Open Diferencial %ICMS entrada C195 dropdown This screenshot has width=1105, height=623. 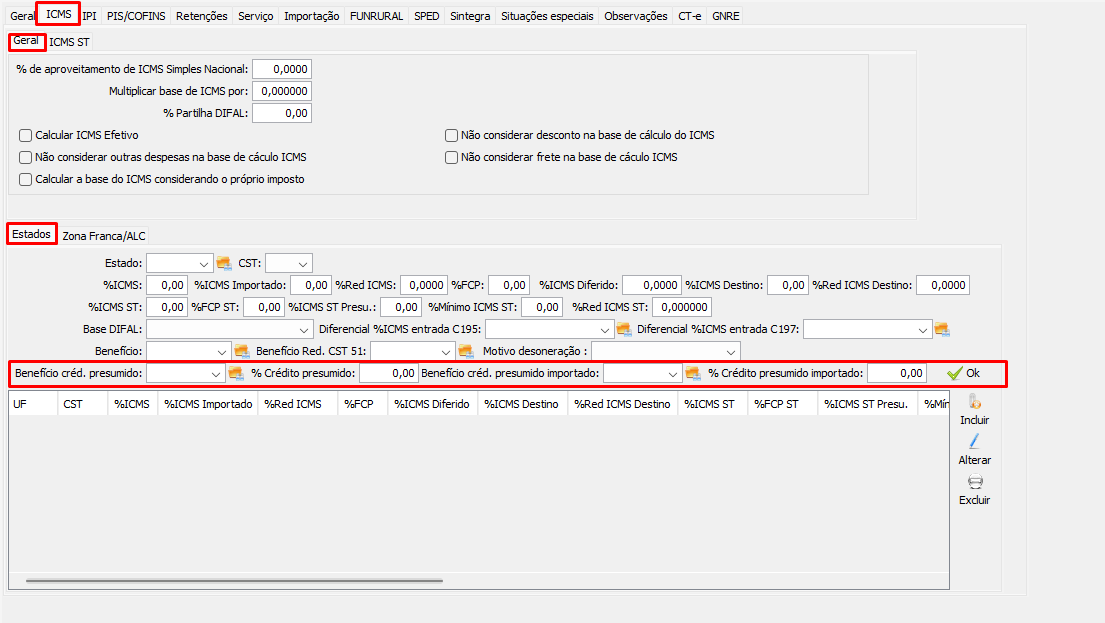(x=549, y=329)
